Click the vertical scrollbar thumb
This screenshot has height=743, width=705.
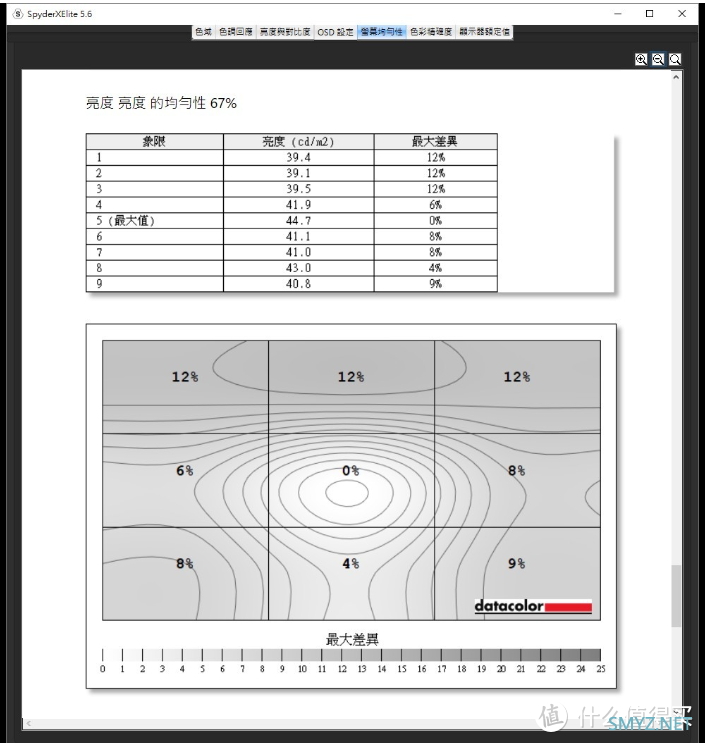click(x=676, y=596)
